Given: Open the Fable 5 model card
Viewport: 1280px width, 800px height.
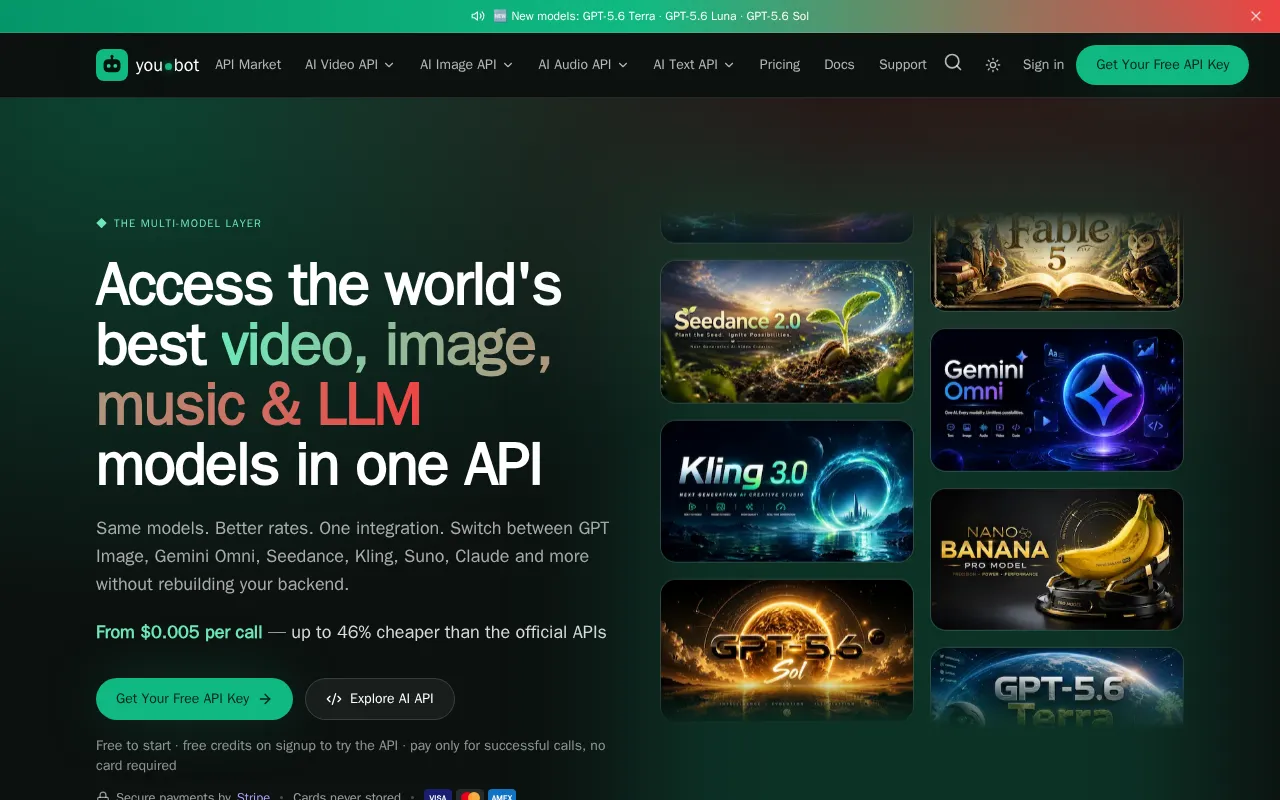Looking at the screenshot, I should point(1057,260).
